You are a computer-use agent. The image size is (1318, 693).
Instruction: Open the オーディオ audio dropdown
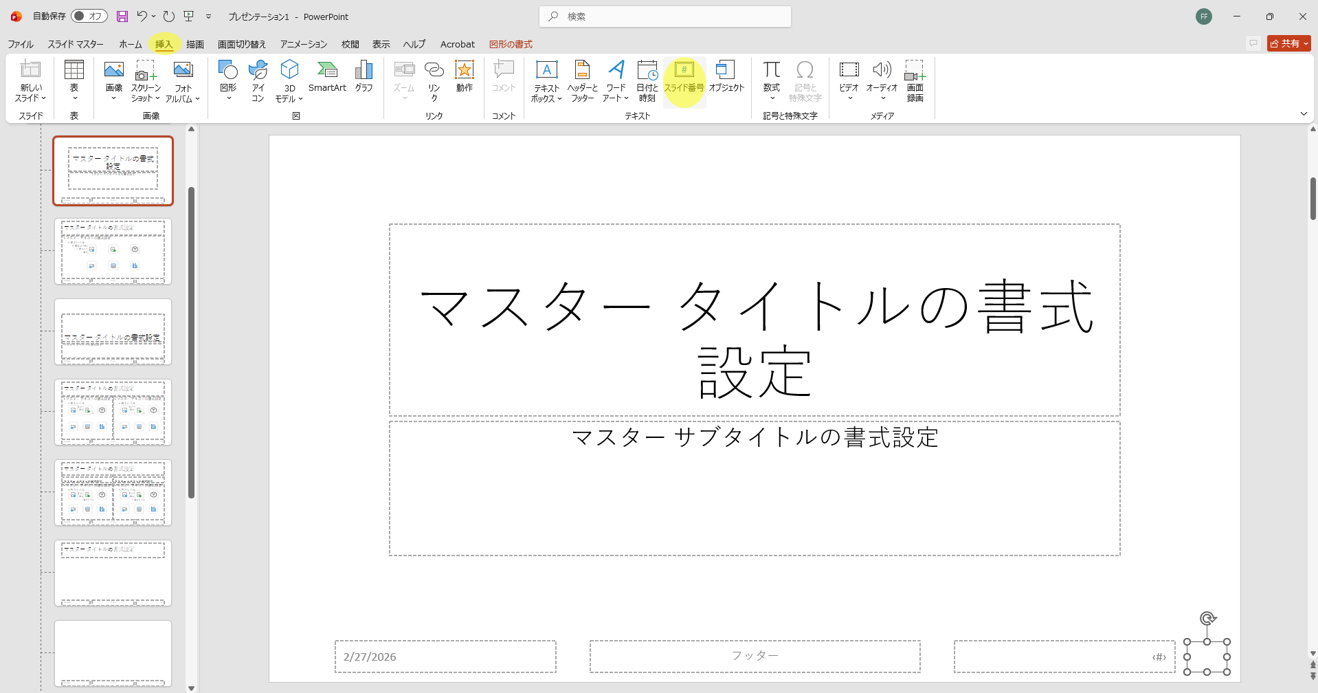pos(881,98)
